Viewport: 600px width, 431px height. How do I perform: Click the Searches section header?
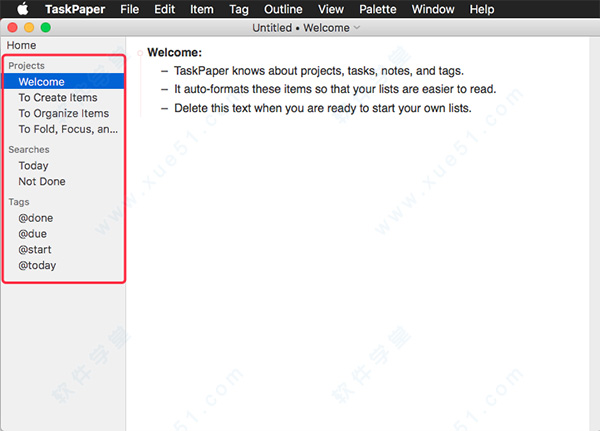tap(29, 149)
